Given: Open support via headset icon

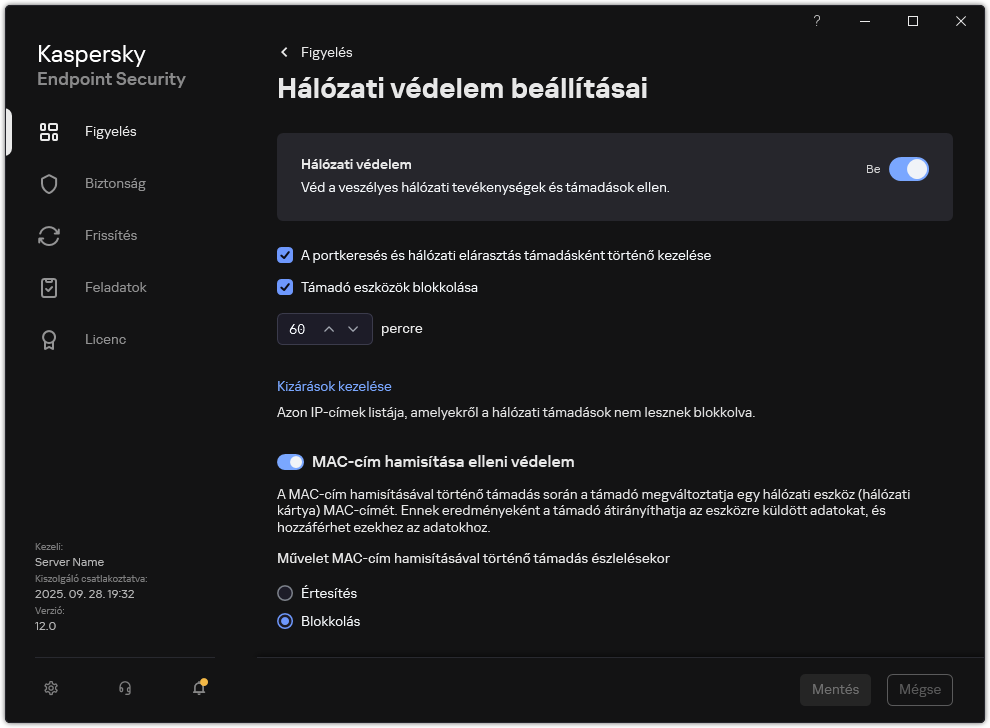Looking at the screenshot, I should click(124, 688).
